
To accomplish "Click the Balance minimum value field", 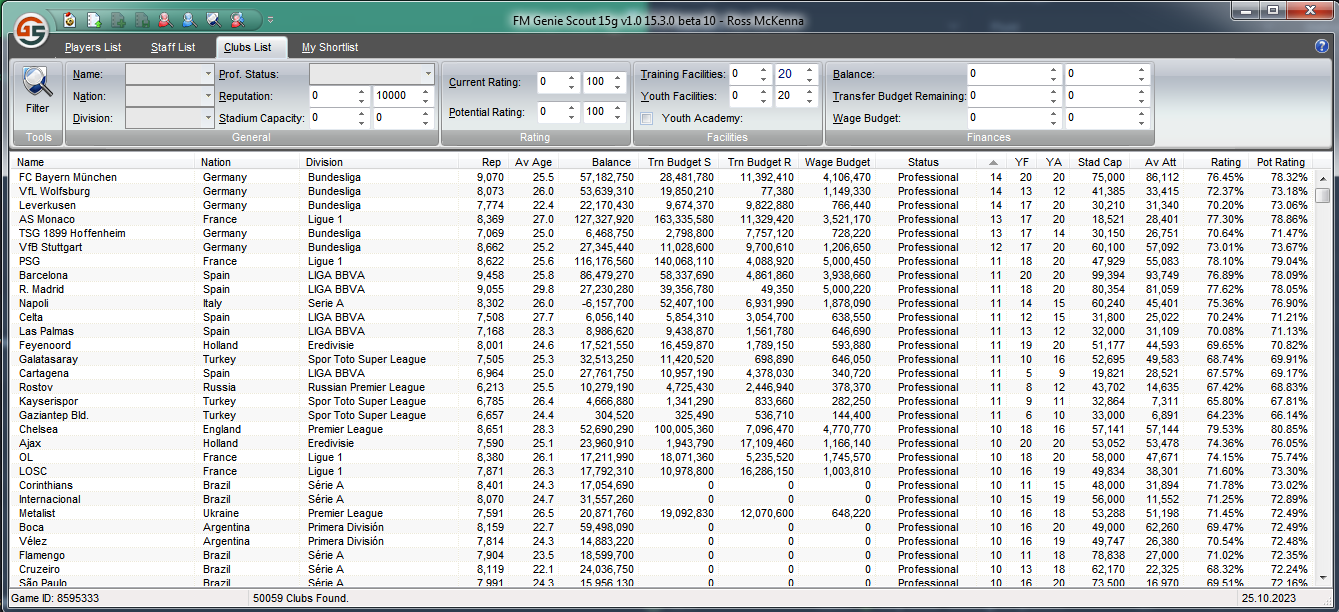I will [1013, 74].
